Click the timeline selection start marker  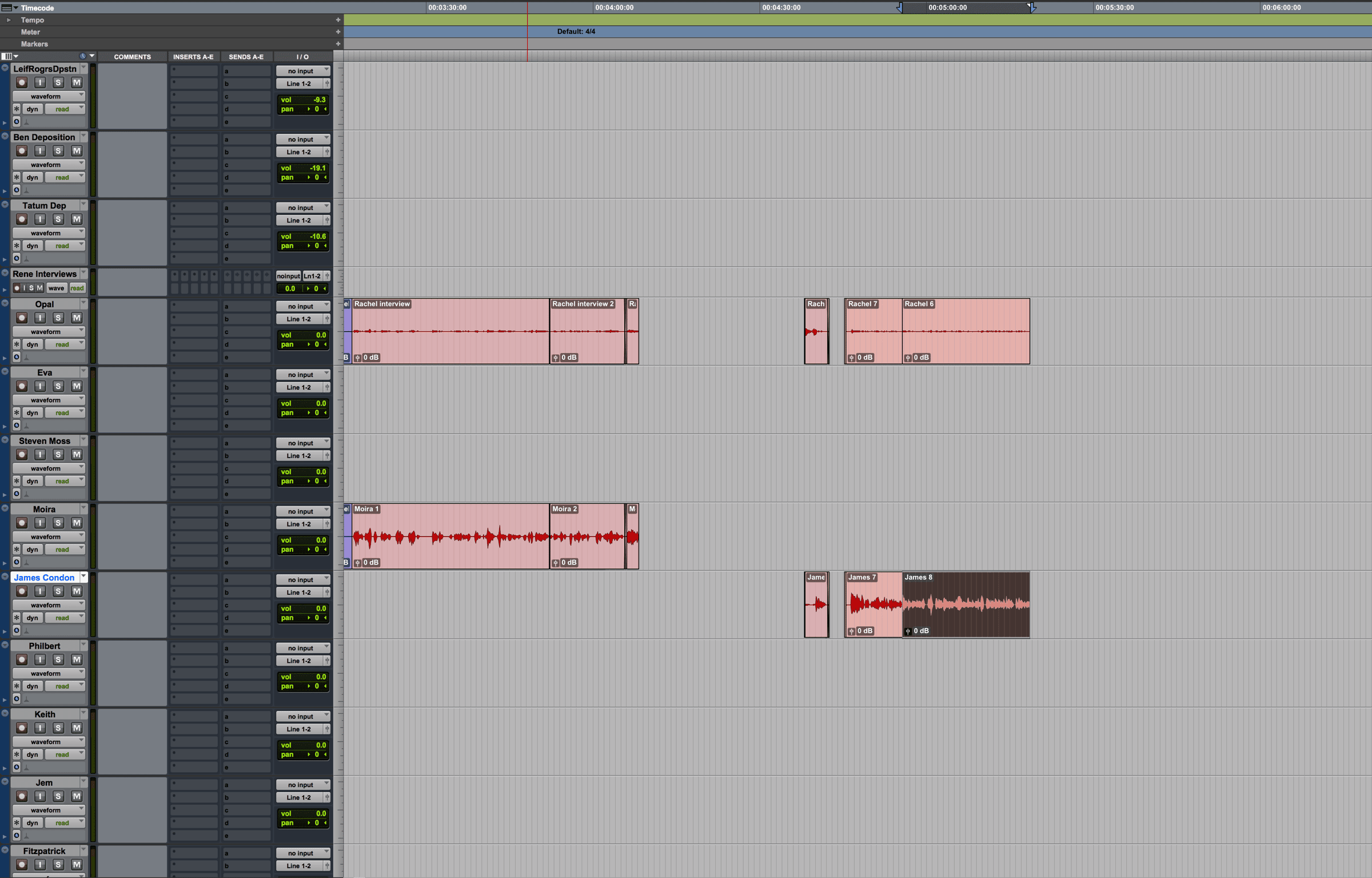pos(900,7)
